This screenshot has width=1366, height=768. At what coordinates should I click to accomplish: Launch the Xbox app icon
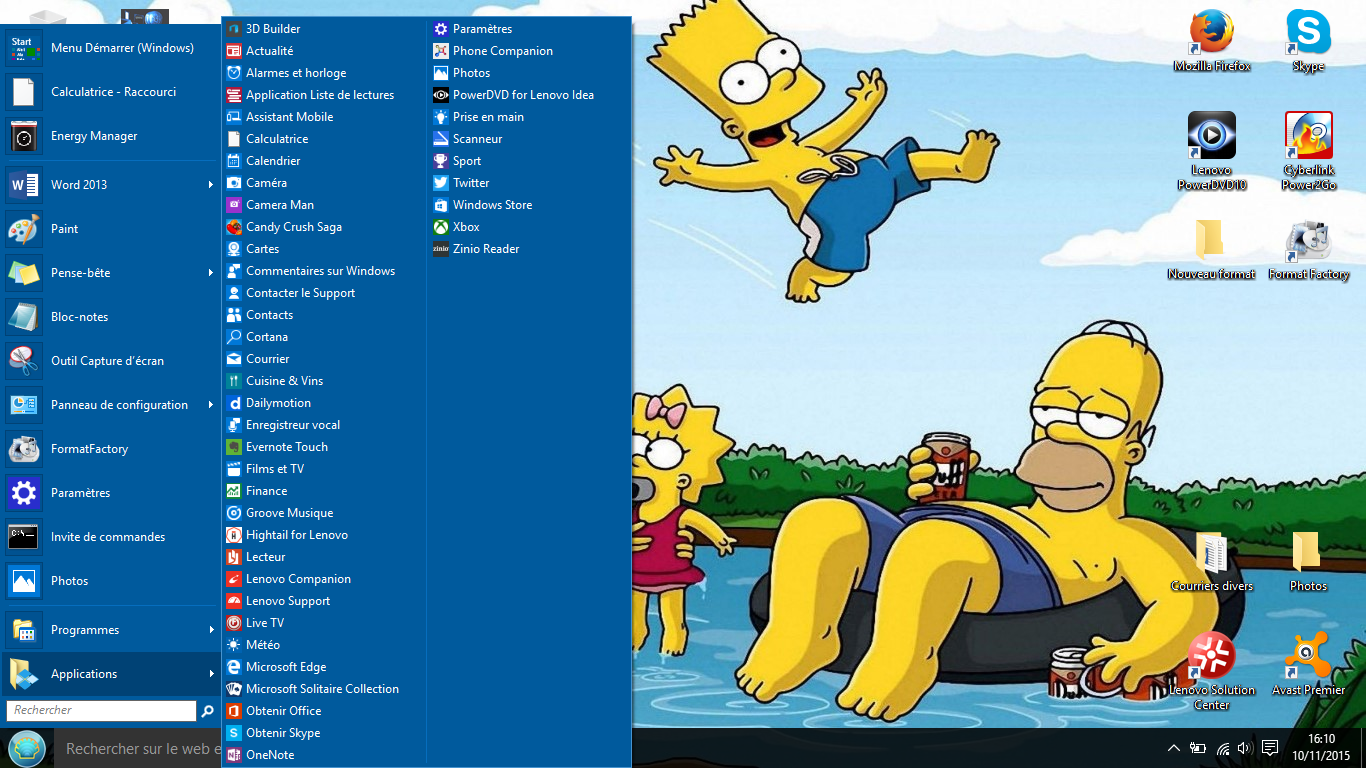[x=441, y=227]
